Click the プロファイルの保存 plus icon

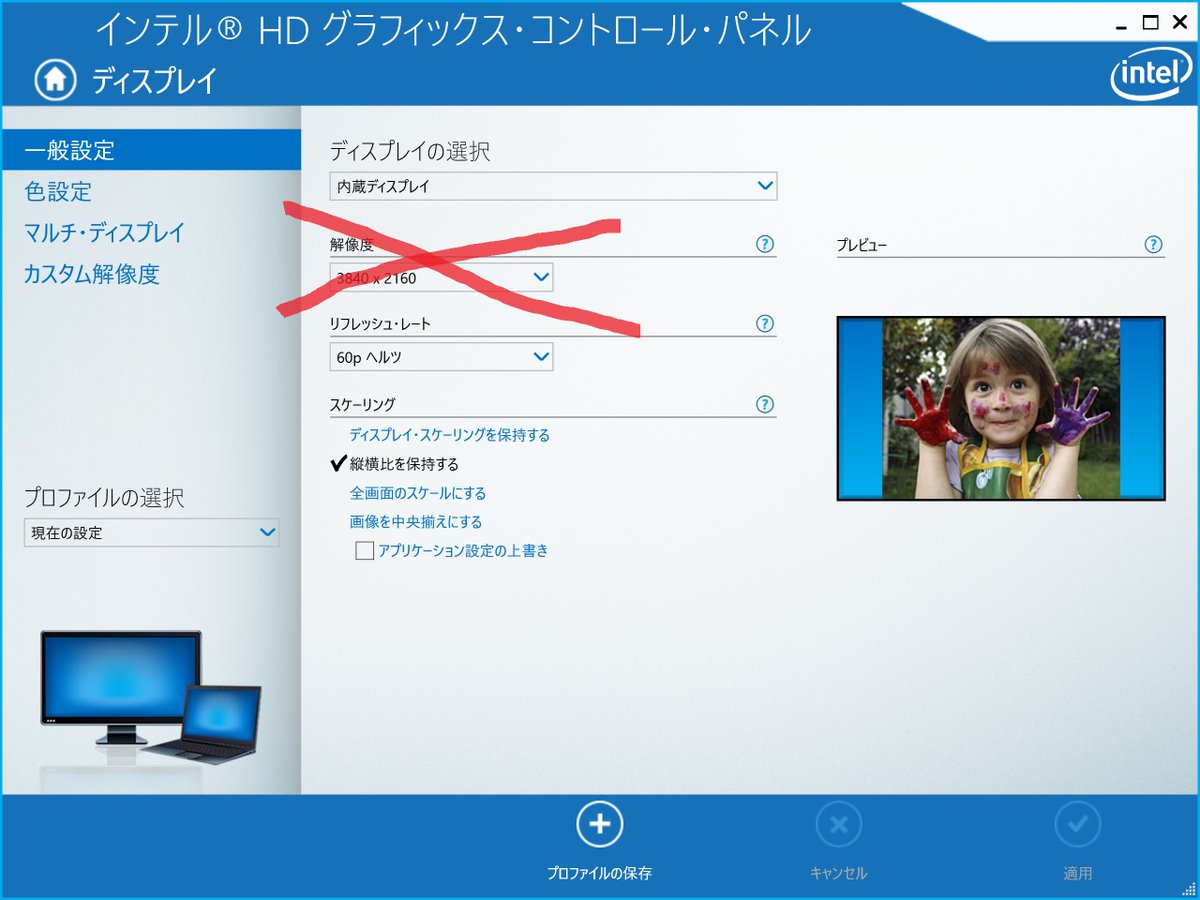click(599, 825)
